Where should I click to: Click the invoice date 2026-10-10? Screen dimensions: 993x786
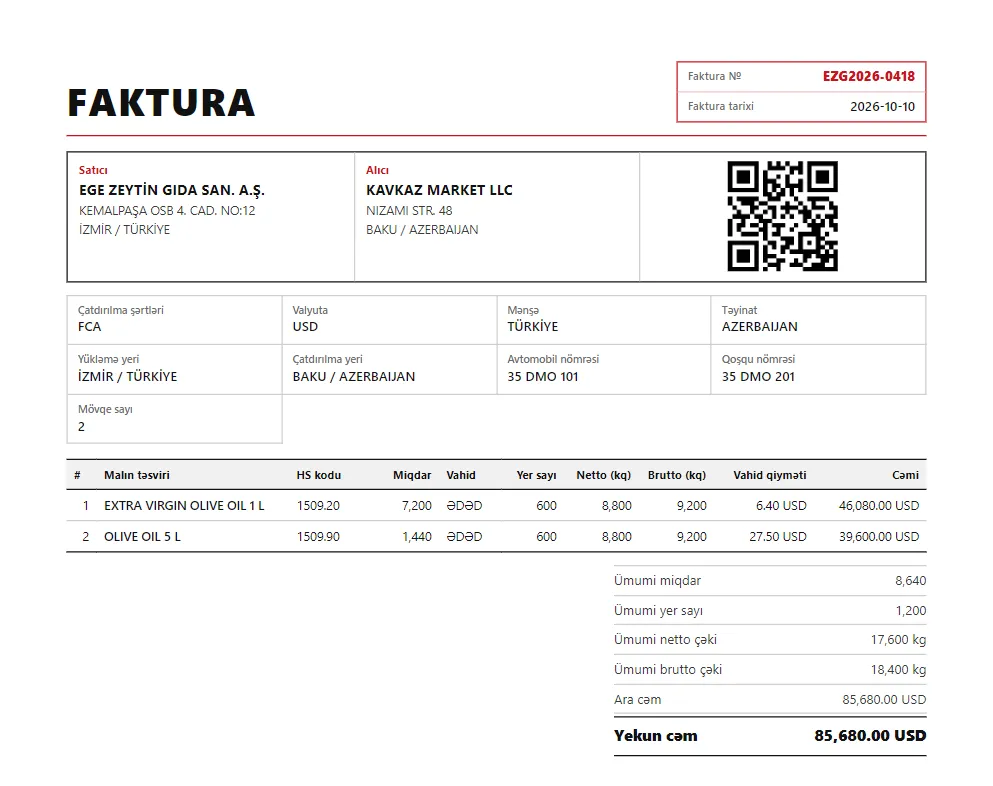882,106
